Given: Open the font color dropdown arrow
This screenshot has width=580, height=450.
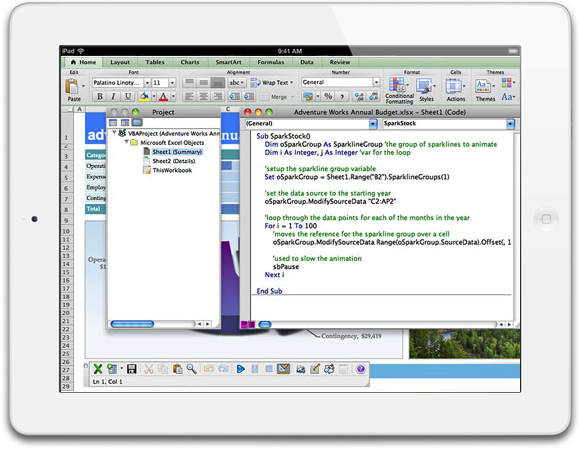Looking at the screenshot, I should (173, 97).
